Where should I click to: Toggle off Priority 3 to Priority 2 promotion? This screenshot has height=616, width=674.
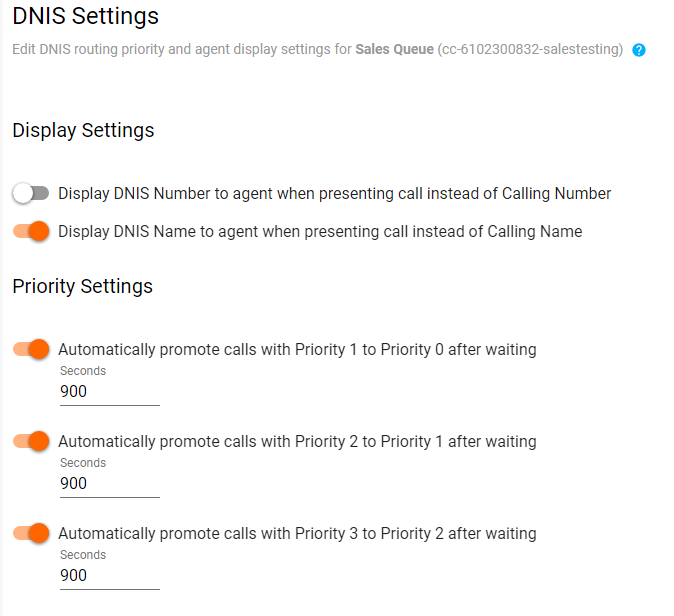tap(31, 533)
